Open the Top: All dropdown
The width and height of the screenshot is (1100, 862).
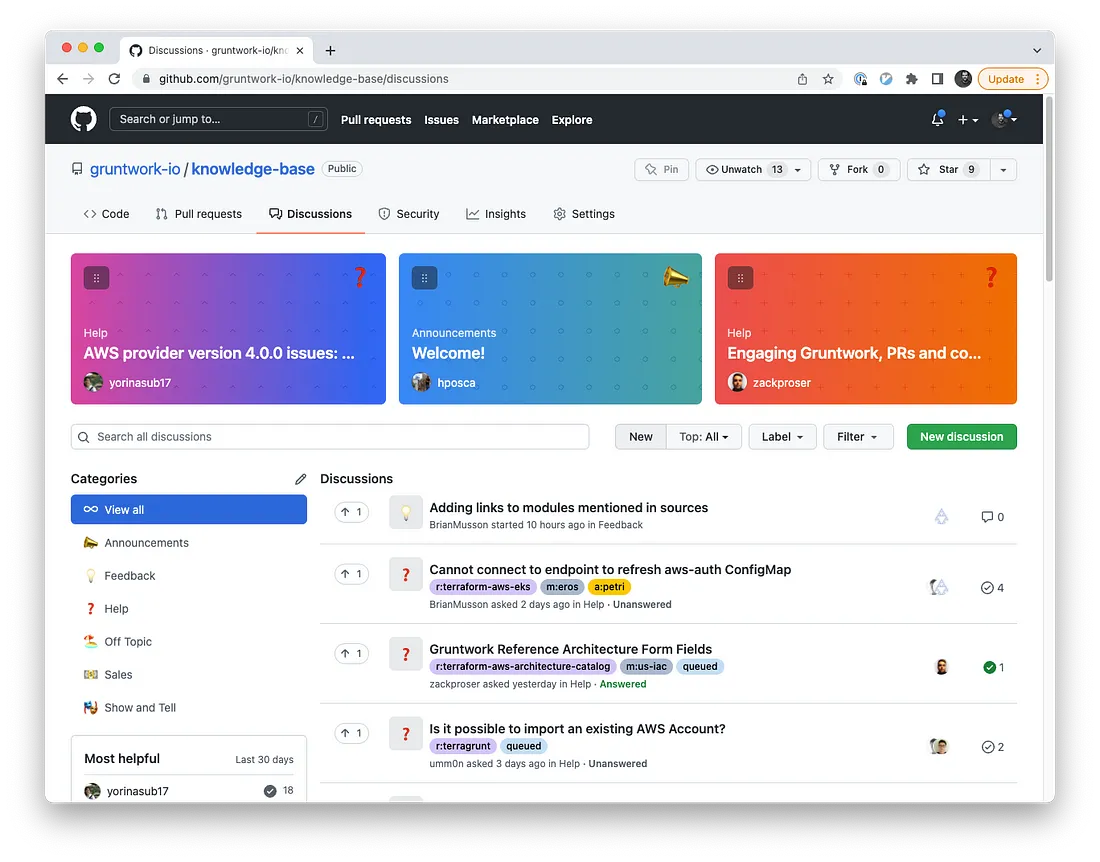(704, 436)
